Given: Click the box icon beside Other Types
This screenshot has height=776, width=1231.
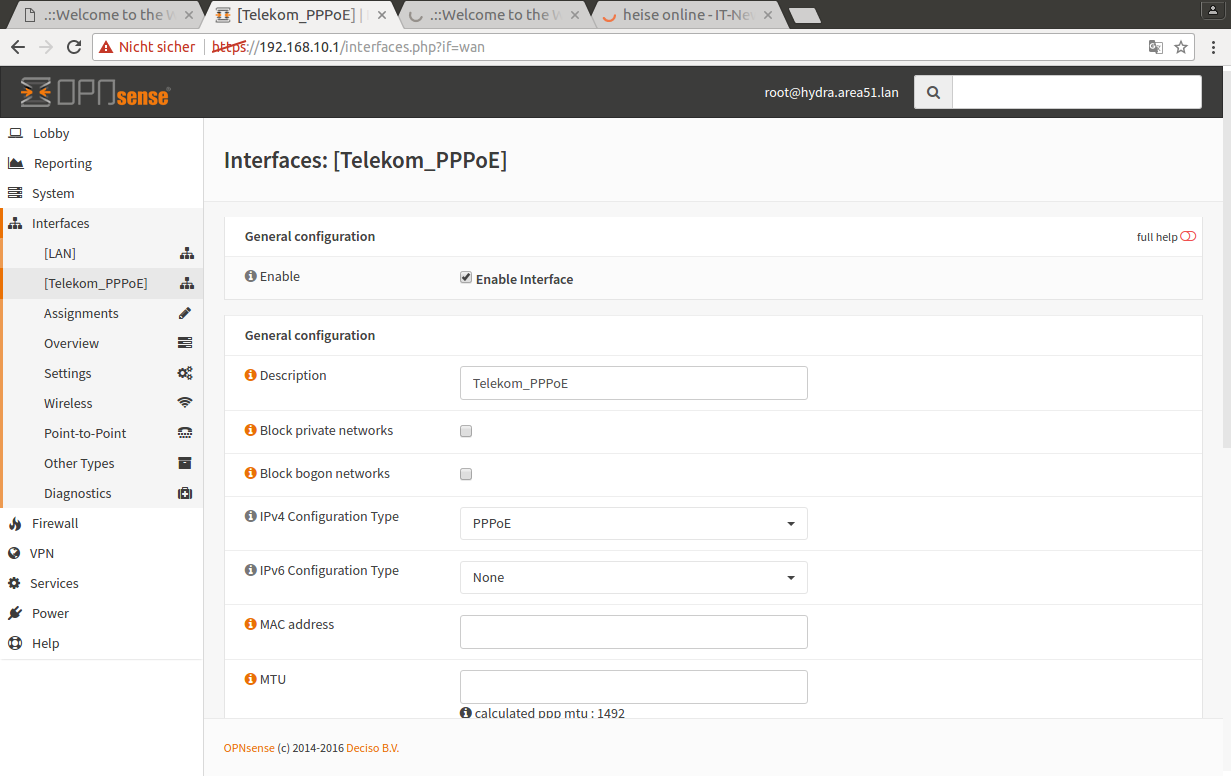Looking at the screenshot, I should (185, 463).
